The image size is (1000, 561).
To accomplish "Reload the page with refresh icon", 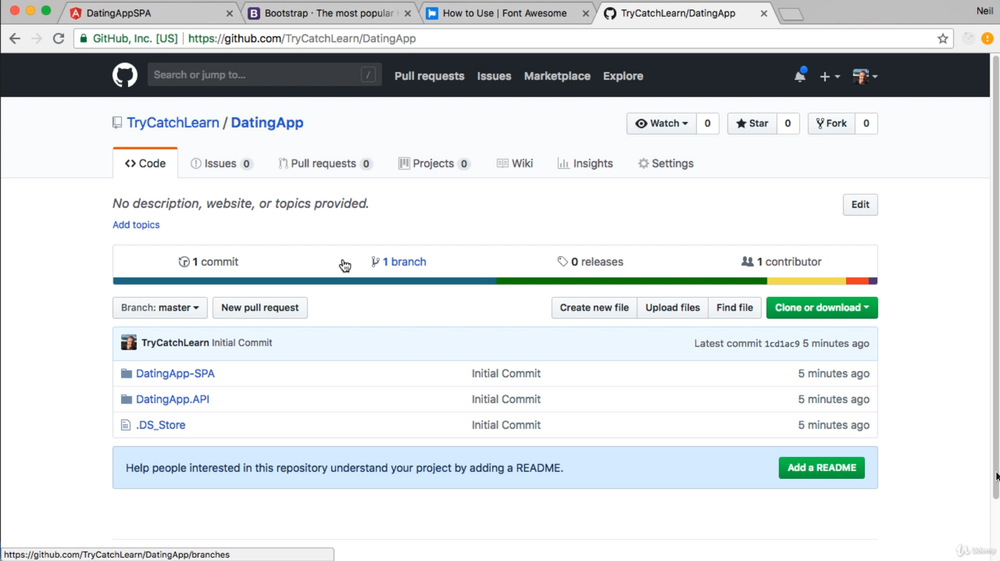I will [59, 38].
